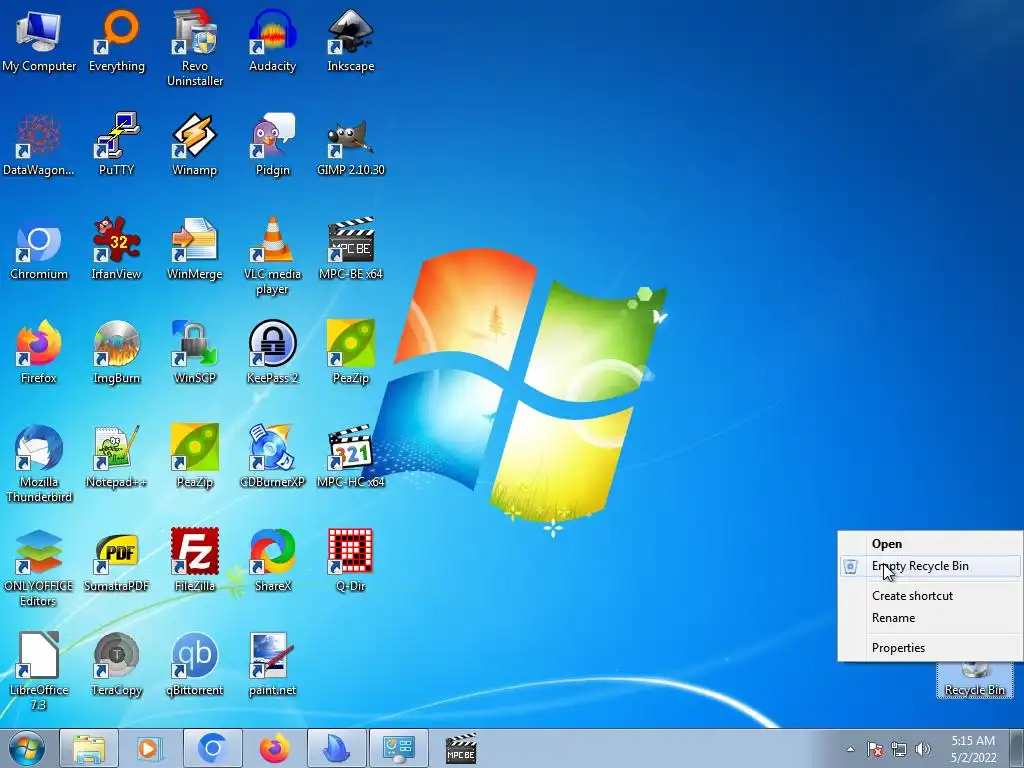Click the blue shark fin taskbar button
1024x768 pixels.
[337, 748]
